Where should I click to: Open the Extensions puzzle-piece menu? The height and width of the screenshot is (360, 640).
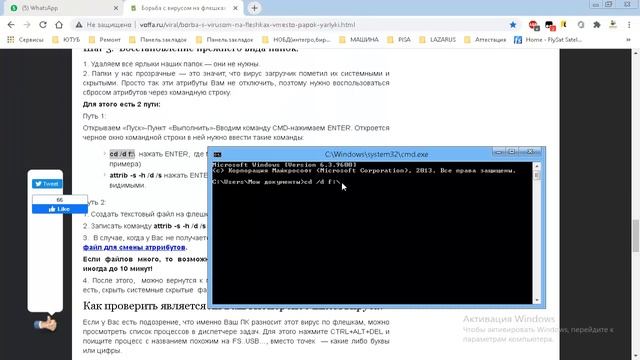coord(597,25)
